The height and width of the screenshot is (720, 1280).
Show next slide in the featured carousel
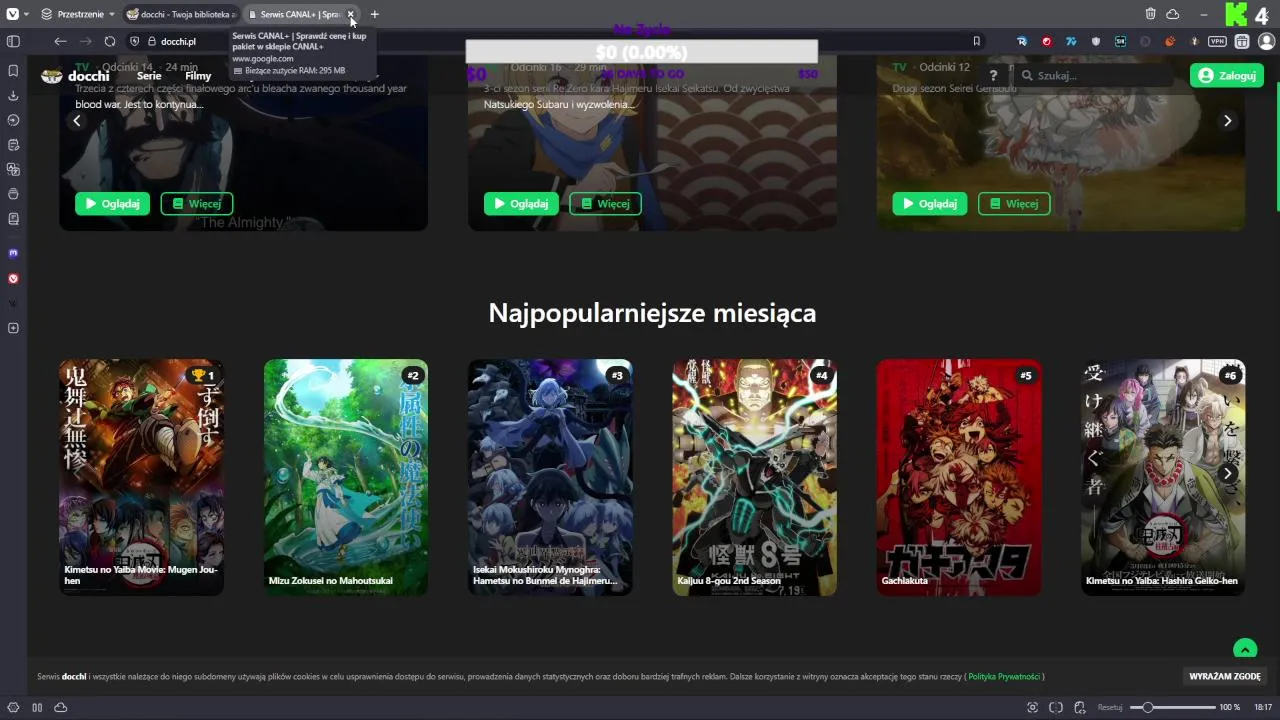(1228, 120)
